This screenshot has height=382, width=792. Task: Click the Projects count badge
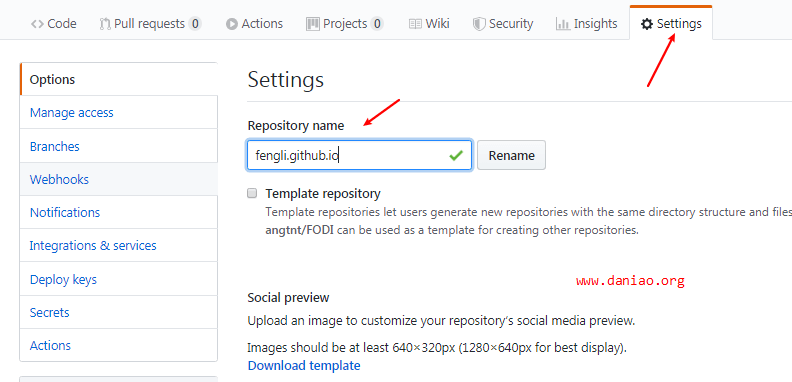click(x=377, y=24)
